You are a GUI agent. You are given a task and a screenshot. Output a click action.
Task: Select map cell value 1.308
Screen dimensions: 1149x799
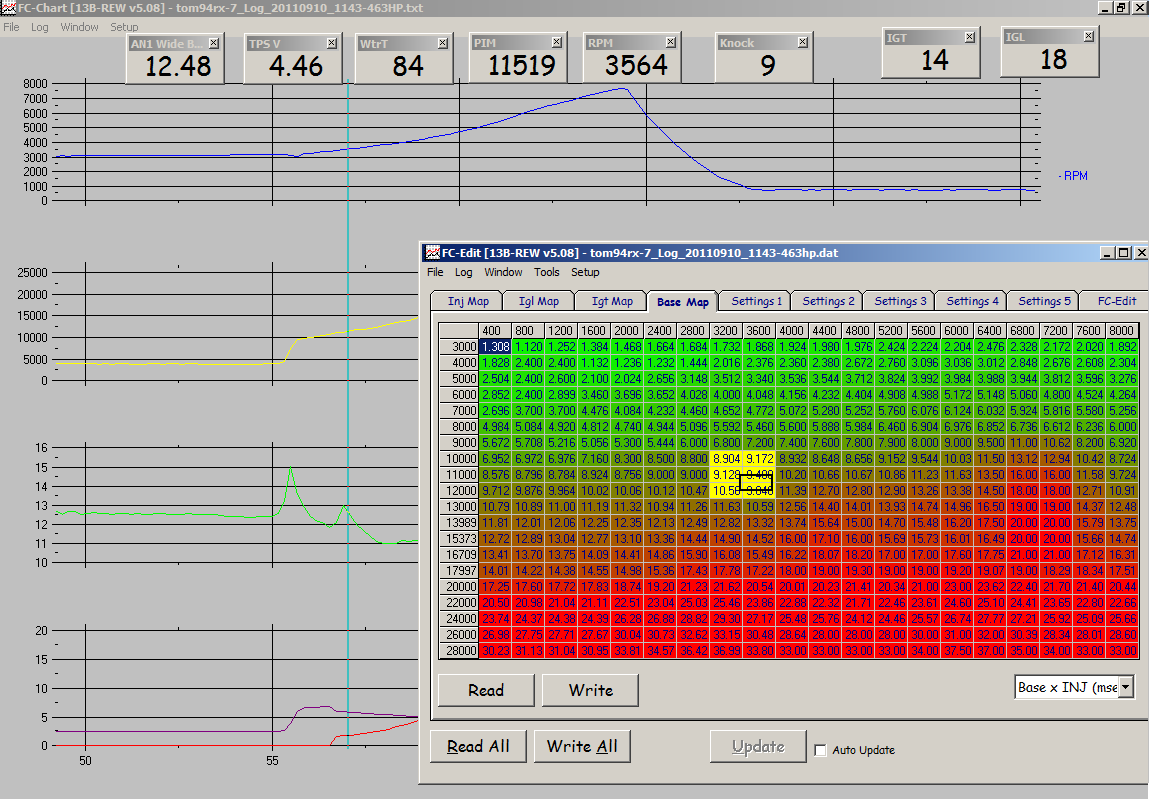pos(495,347)
